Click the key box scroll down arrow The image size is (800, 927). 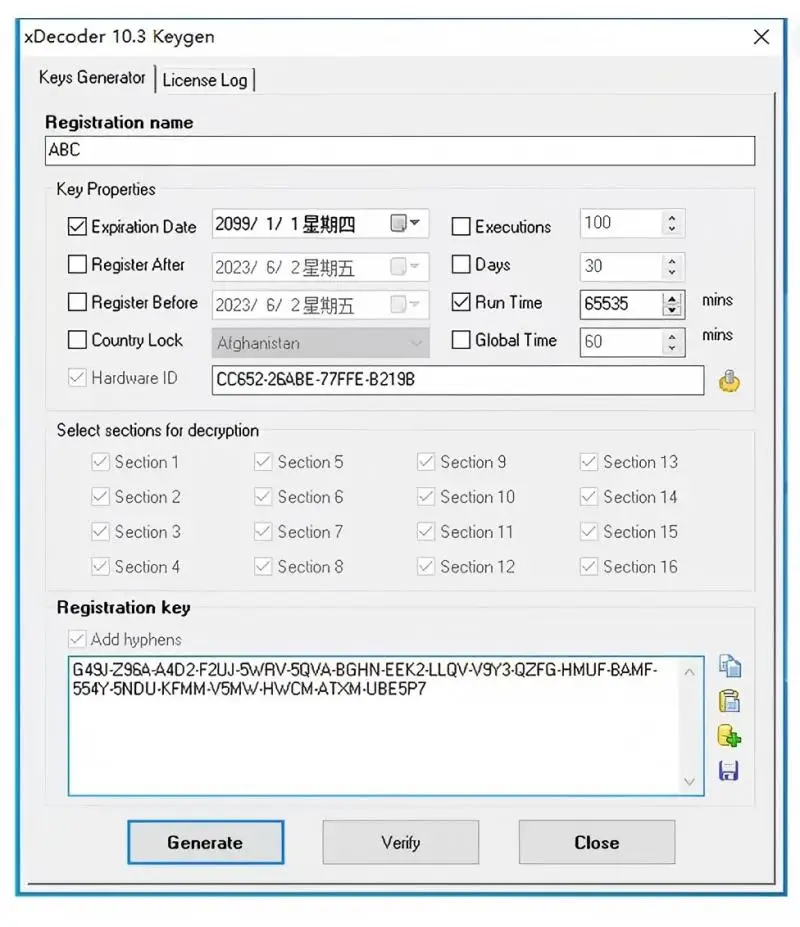[689, 781]
